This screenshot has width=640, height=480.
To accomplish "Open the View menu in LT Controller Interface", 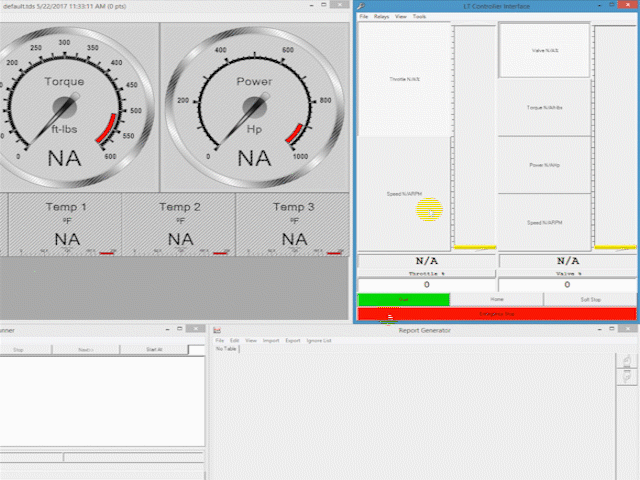I will click(x=401, y=17).
